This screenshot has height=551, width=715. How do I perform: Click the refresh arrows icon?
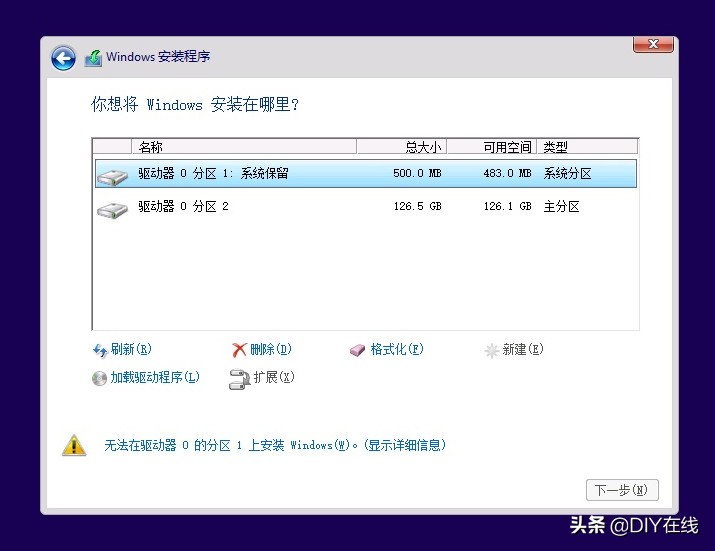pos(100,350)
